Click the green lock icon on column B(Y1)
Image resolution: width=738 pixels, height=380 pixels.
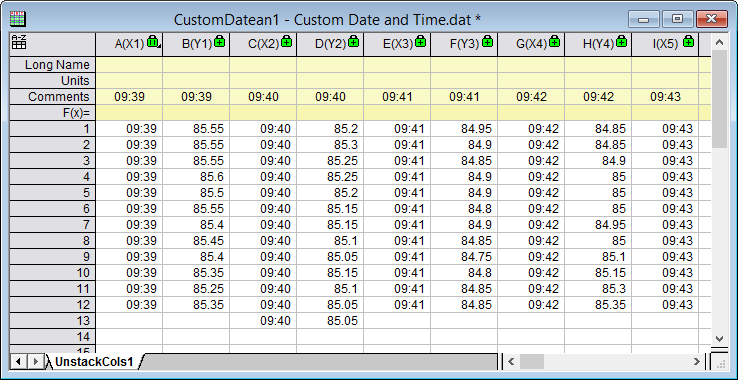coord(219,41)
